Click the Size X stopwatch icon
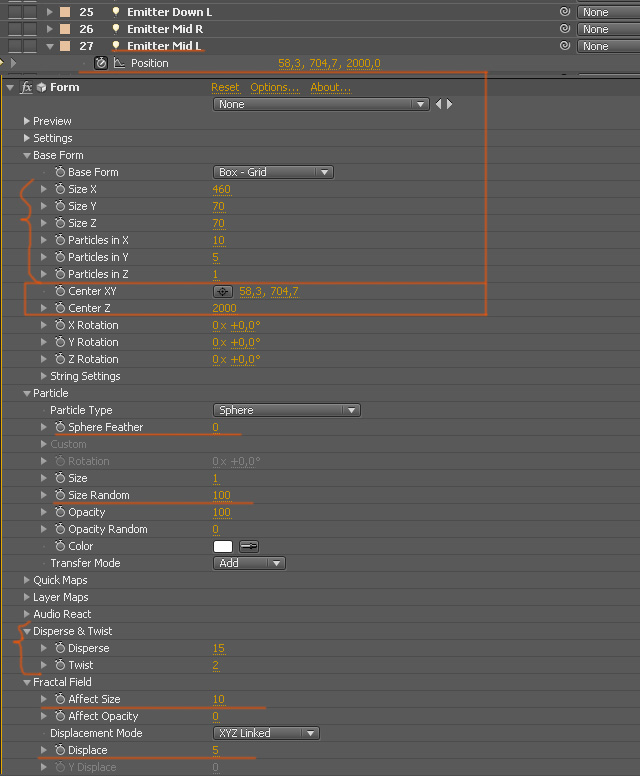This screenshot has height=776, width=640. [60, 189]
